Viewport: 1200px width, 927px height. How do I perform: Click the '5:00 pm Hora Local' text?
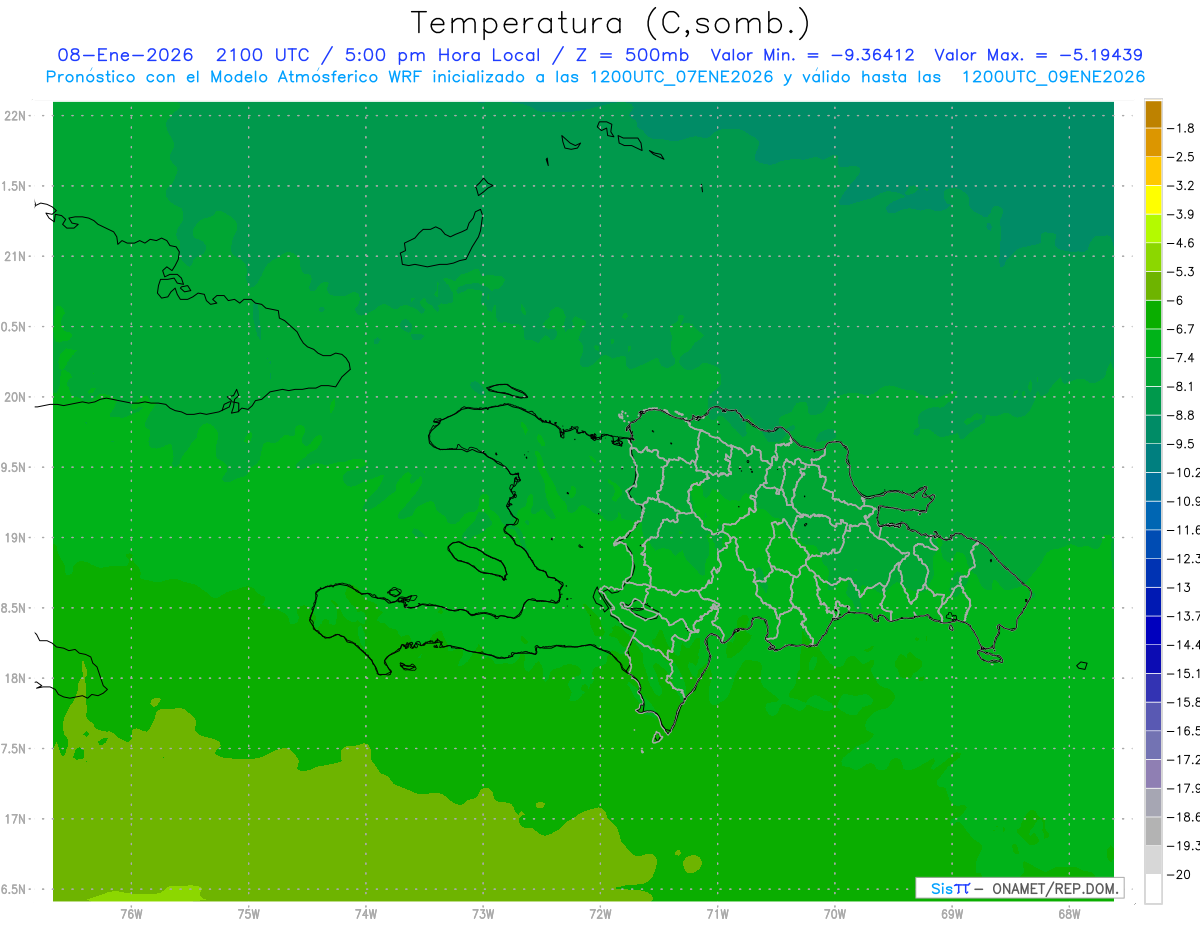(442, 55)
